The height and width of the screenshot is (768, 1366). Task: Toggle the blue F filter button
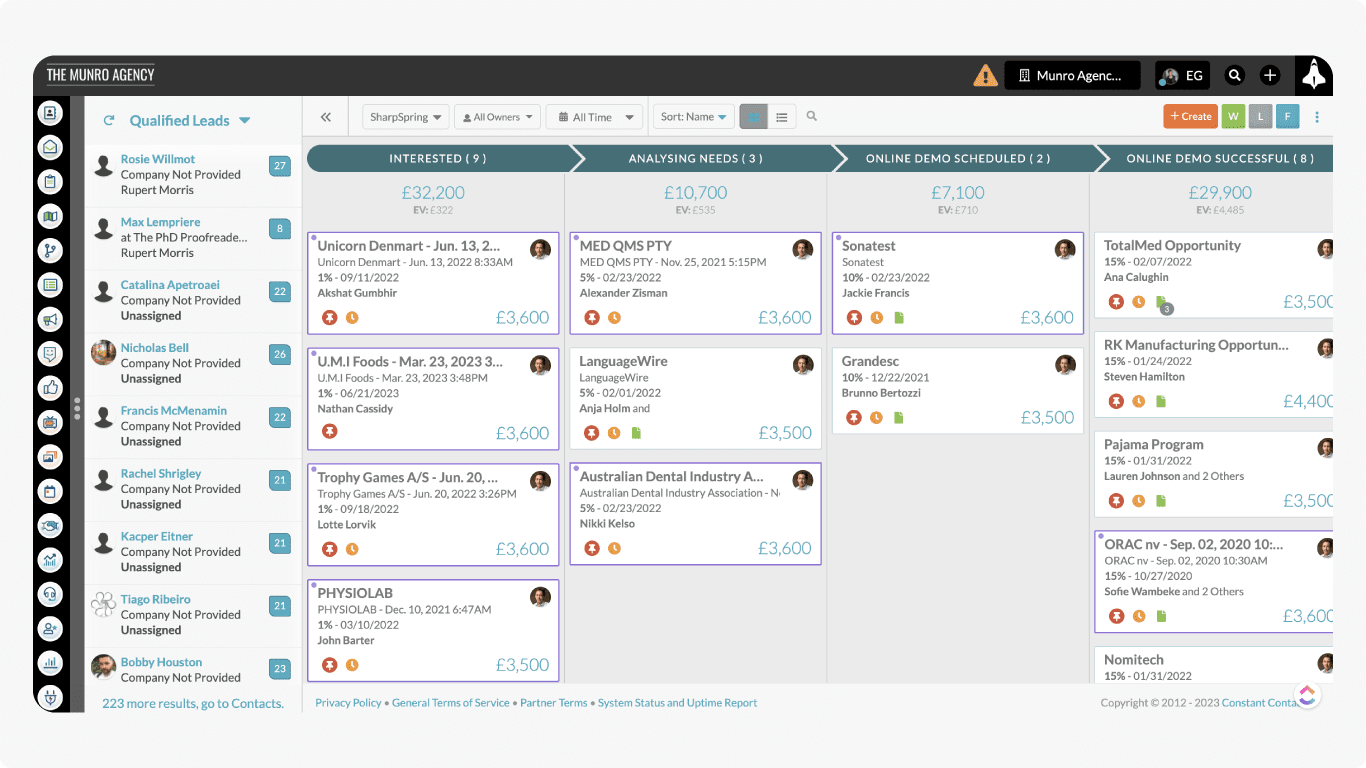1287,116
